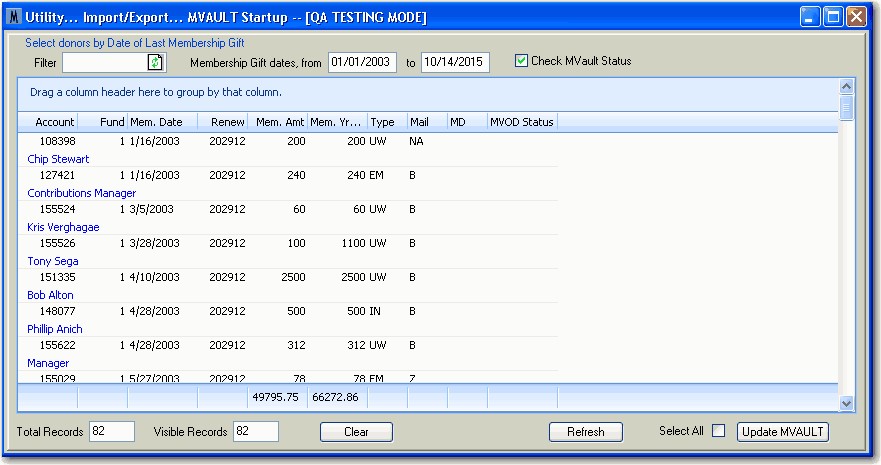Click the grid scrollbar down arrow
881x465 pixels.
846,403
